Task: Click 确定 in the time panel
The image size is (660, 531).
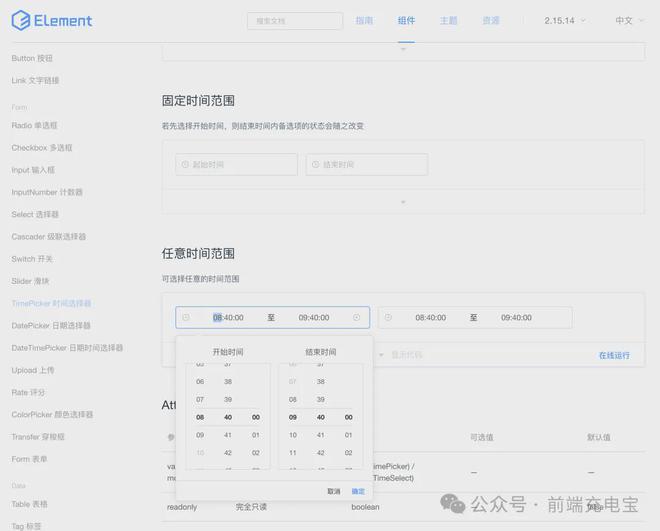Action: coord(358,491)
